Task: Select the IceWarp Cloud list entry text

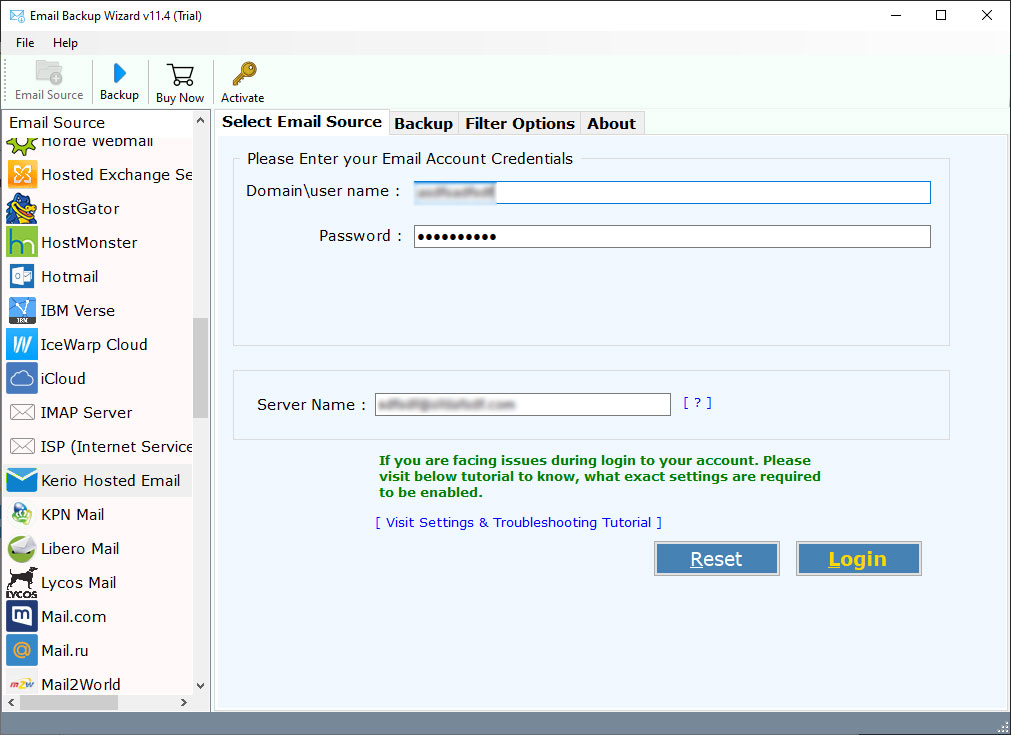Action: (x=93, y=345)
